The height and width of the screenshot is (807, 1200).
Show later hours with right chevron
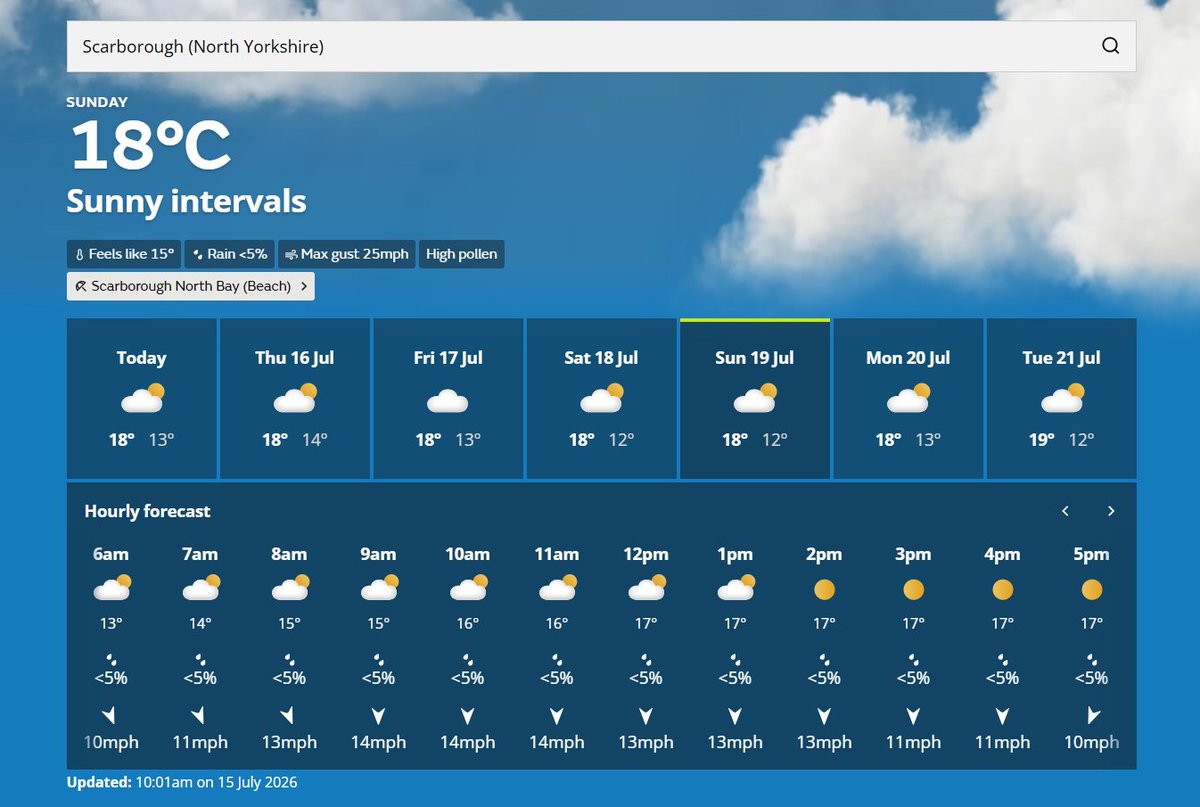(x=1111, y=511)
